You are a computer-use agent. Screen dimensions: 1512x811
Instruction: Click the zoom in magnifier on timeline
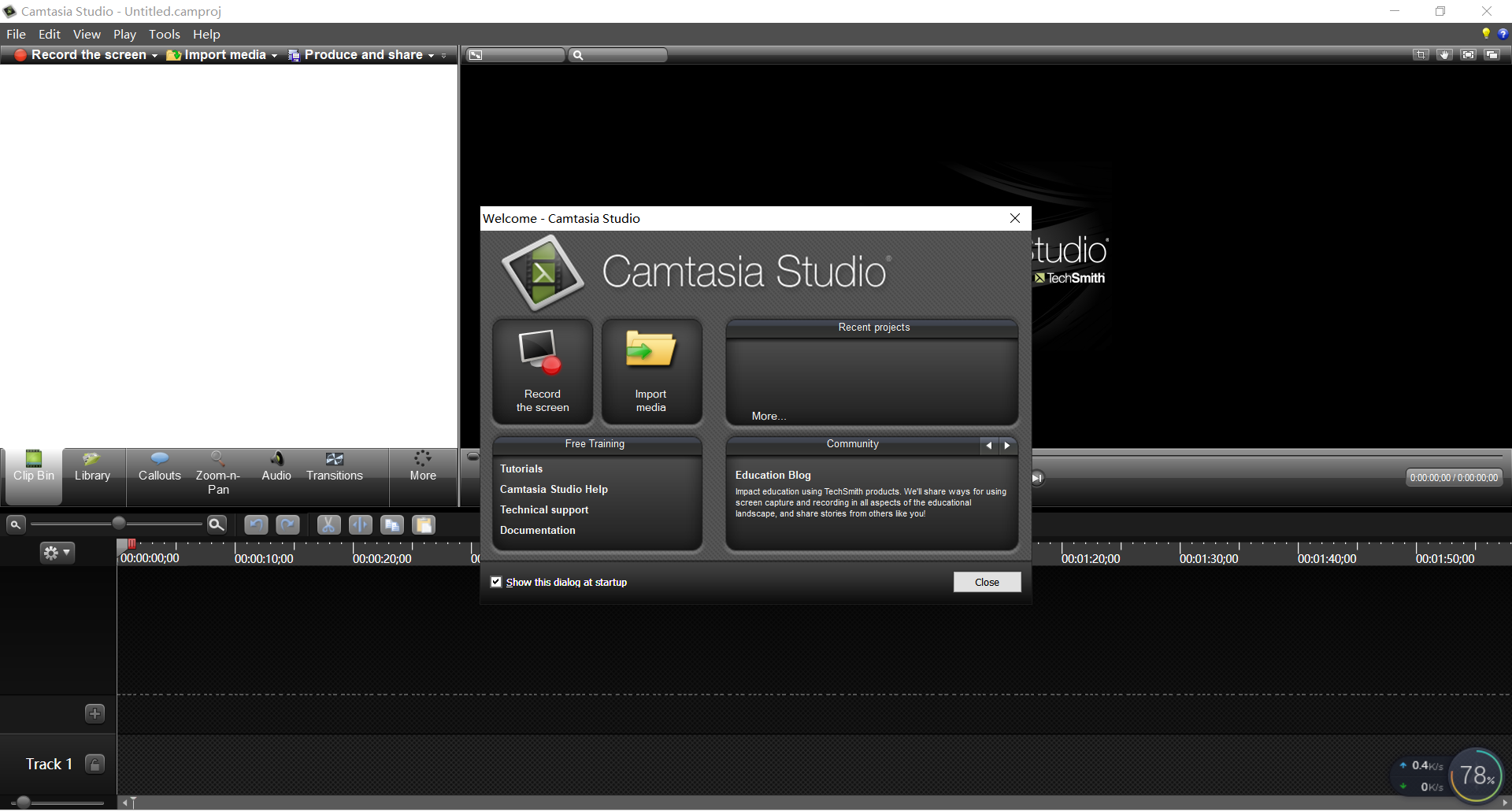tap(217, 524)
